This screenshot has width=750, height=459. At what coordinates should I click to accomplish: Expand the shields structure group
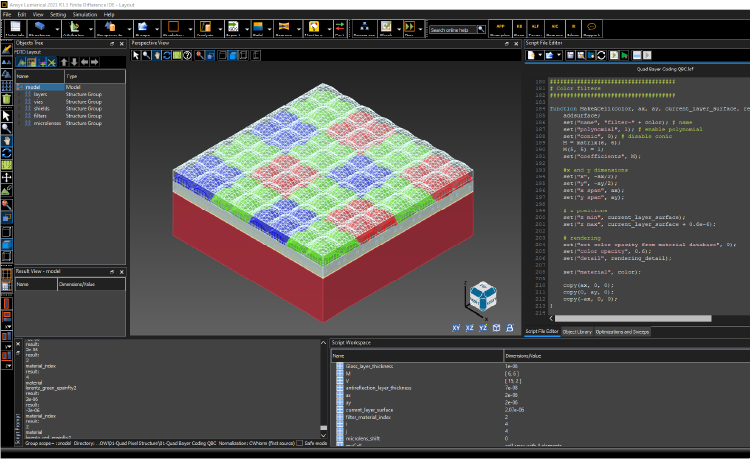click(x=20, y=109)
